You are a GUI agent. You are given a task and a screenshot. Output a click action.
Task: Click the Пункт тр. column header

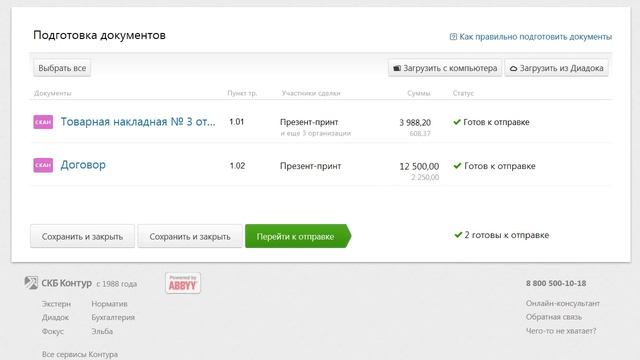tap(242, 93)
